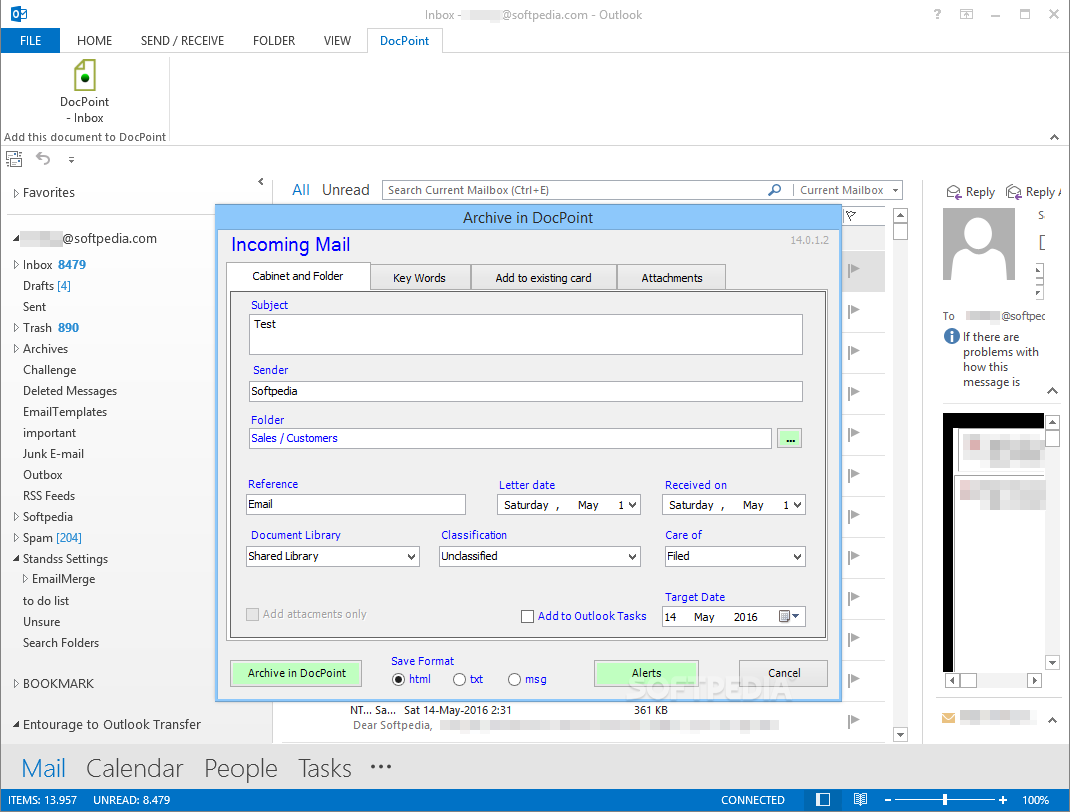Show Unread messages filter
This screenshot has width=1070, height=812.
click(x=345, y=190)
